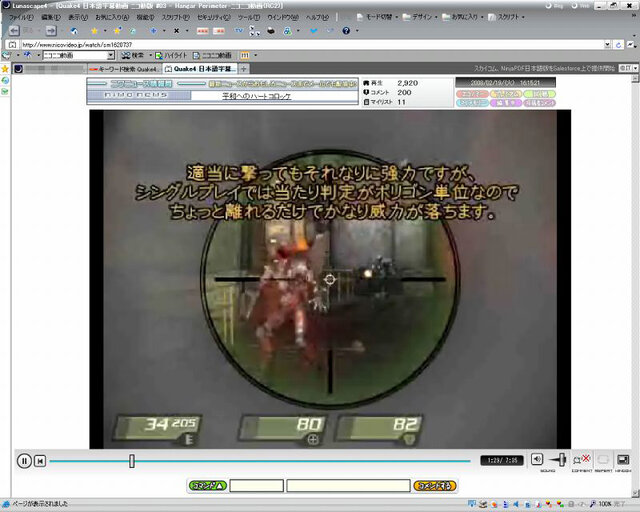Click the ハイライト highlight toolbar button
The width and height of the screenshot is (640, 512).
171,55
